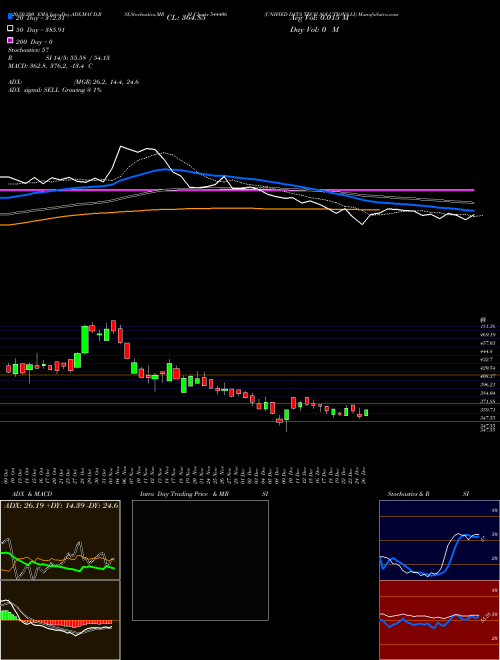500x660 pixels.
Task: Click the '26 Dec' date axis label
Action: [364, 476]
